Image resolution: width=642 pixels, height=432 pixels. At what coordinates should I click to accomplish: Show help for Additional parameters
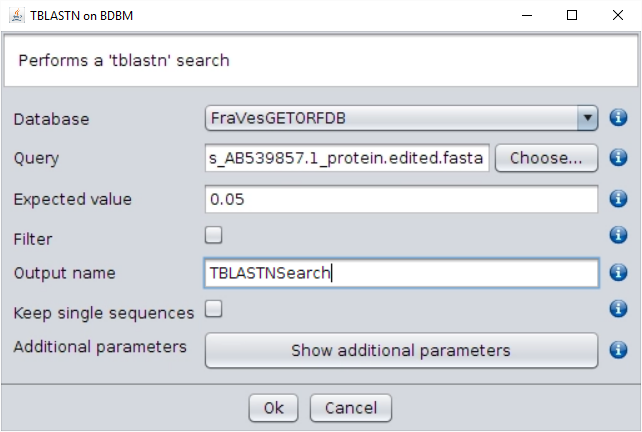pos(618,350)
